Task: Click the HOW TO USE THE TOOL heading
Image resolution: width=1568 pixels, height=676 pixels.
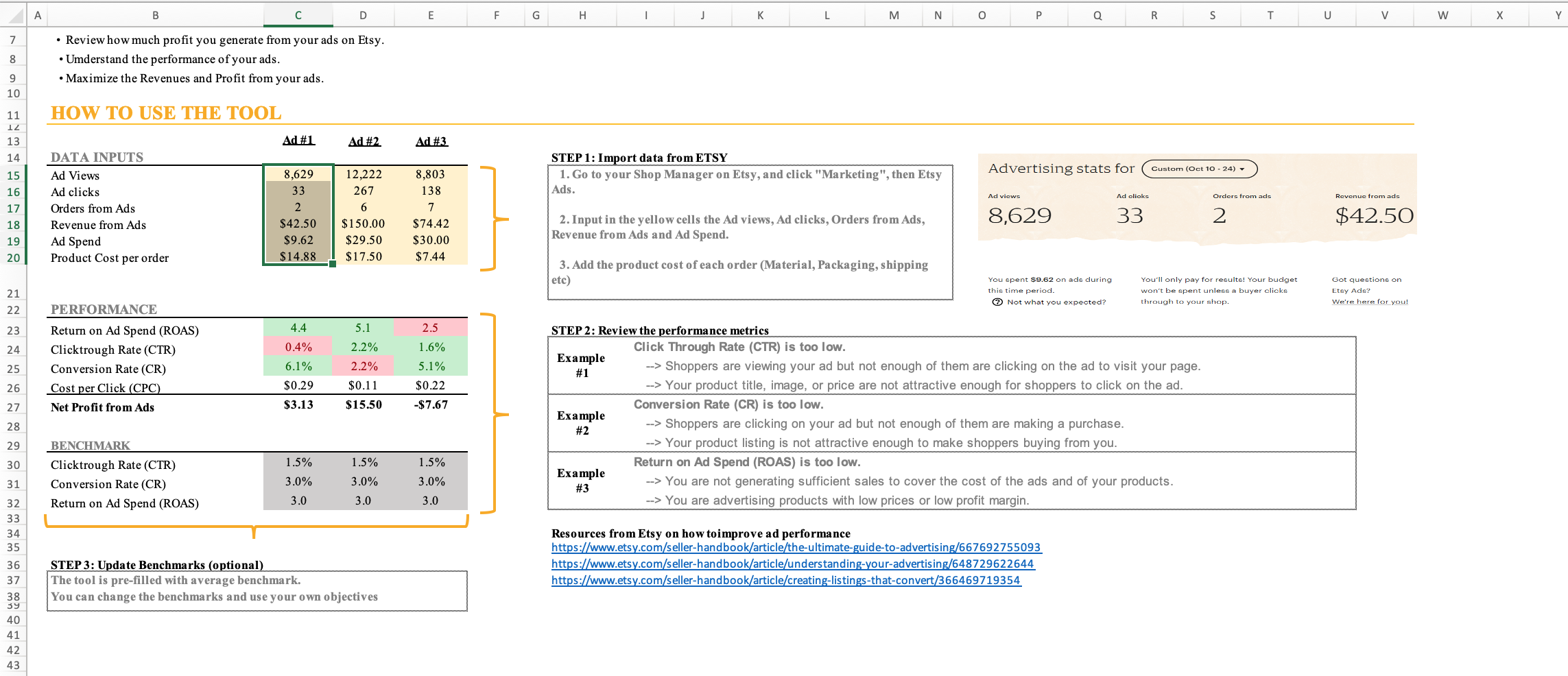Action: [166, 112]
